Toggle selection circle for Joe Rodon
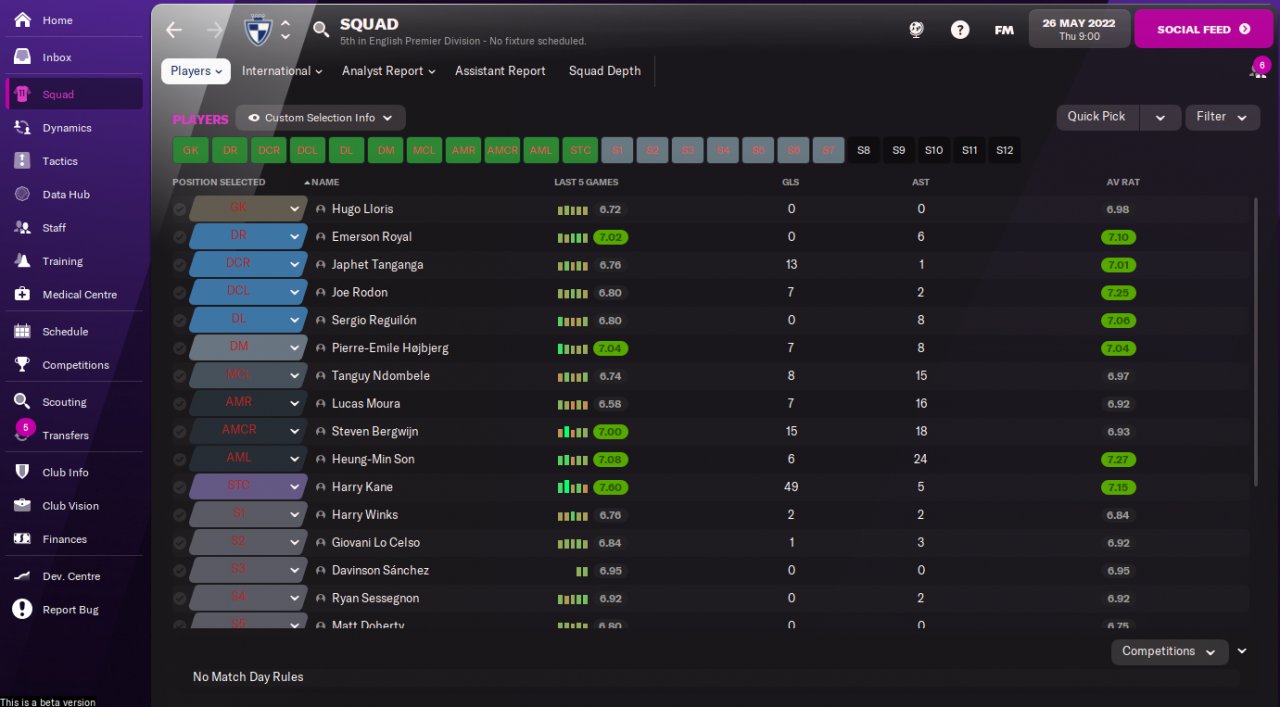Screen dimensions: 1280x707 tap(179, 293)
